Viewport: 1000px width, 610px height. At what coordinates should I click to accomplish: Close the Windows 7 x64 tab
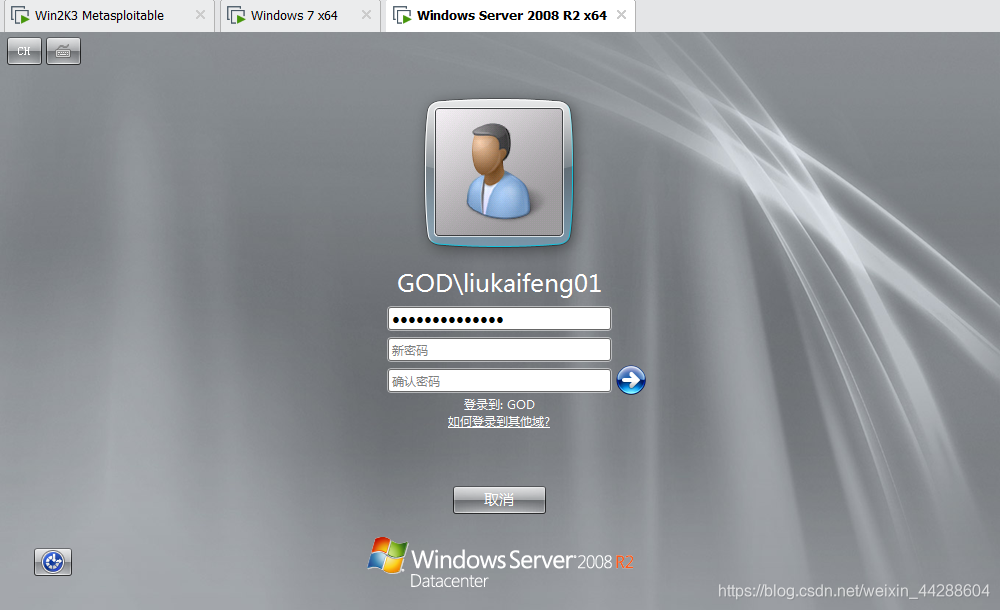tap(366, 15)
